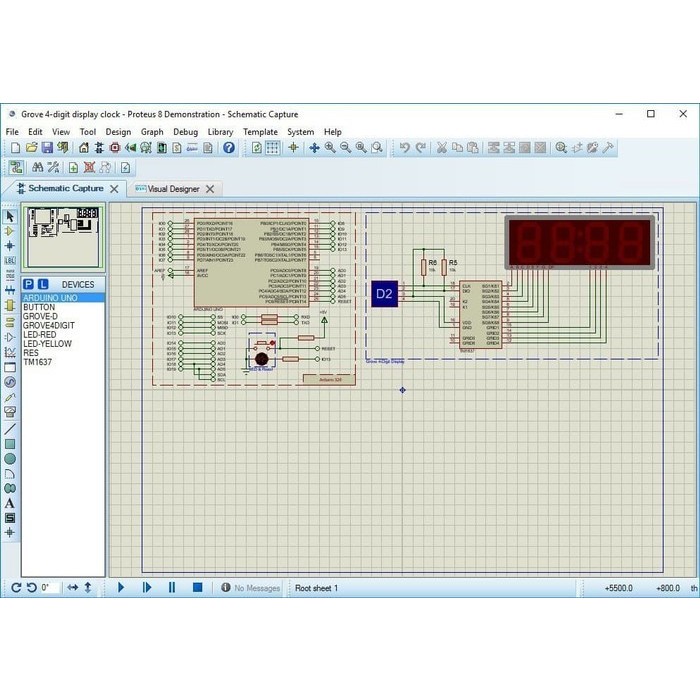Click the rotation angle field
The width and height of the screenshot is (700, 700).
pos(49,588)
